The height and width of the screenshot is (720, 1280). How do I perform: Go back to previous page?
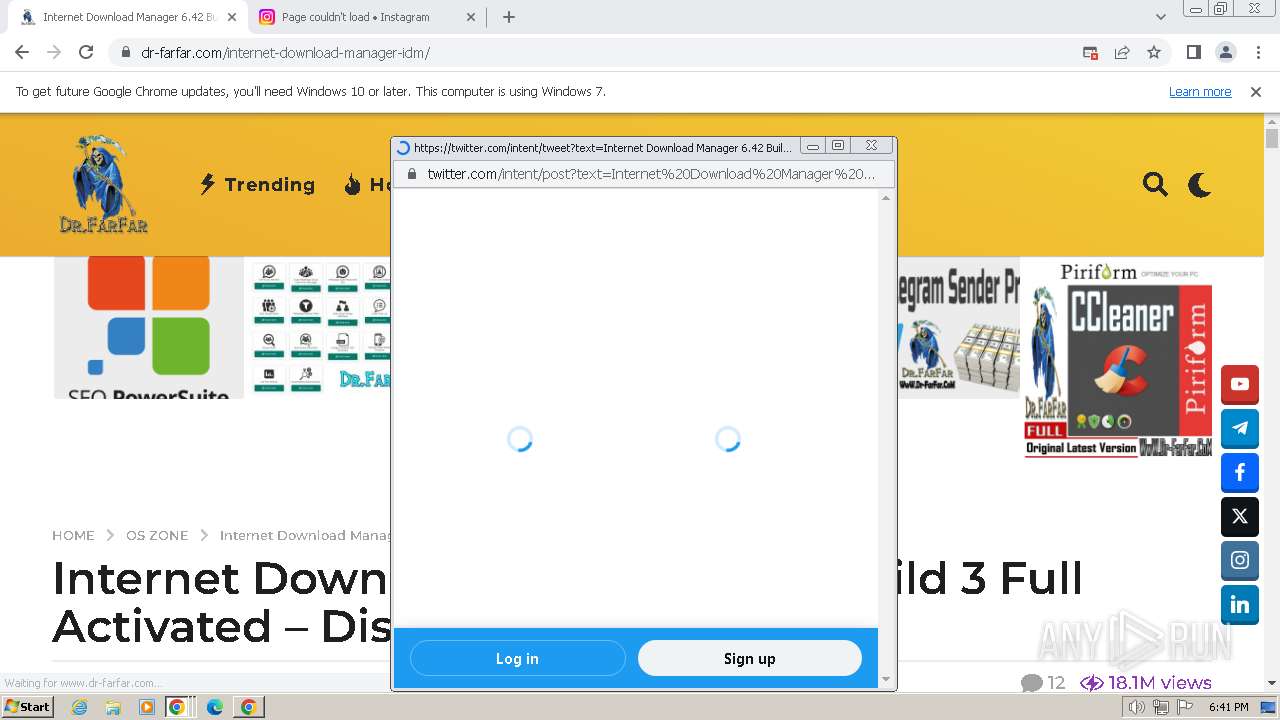[22, 52]
